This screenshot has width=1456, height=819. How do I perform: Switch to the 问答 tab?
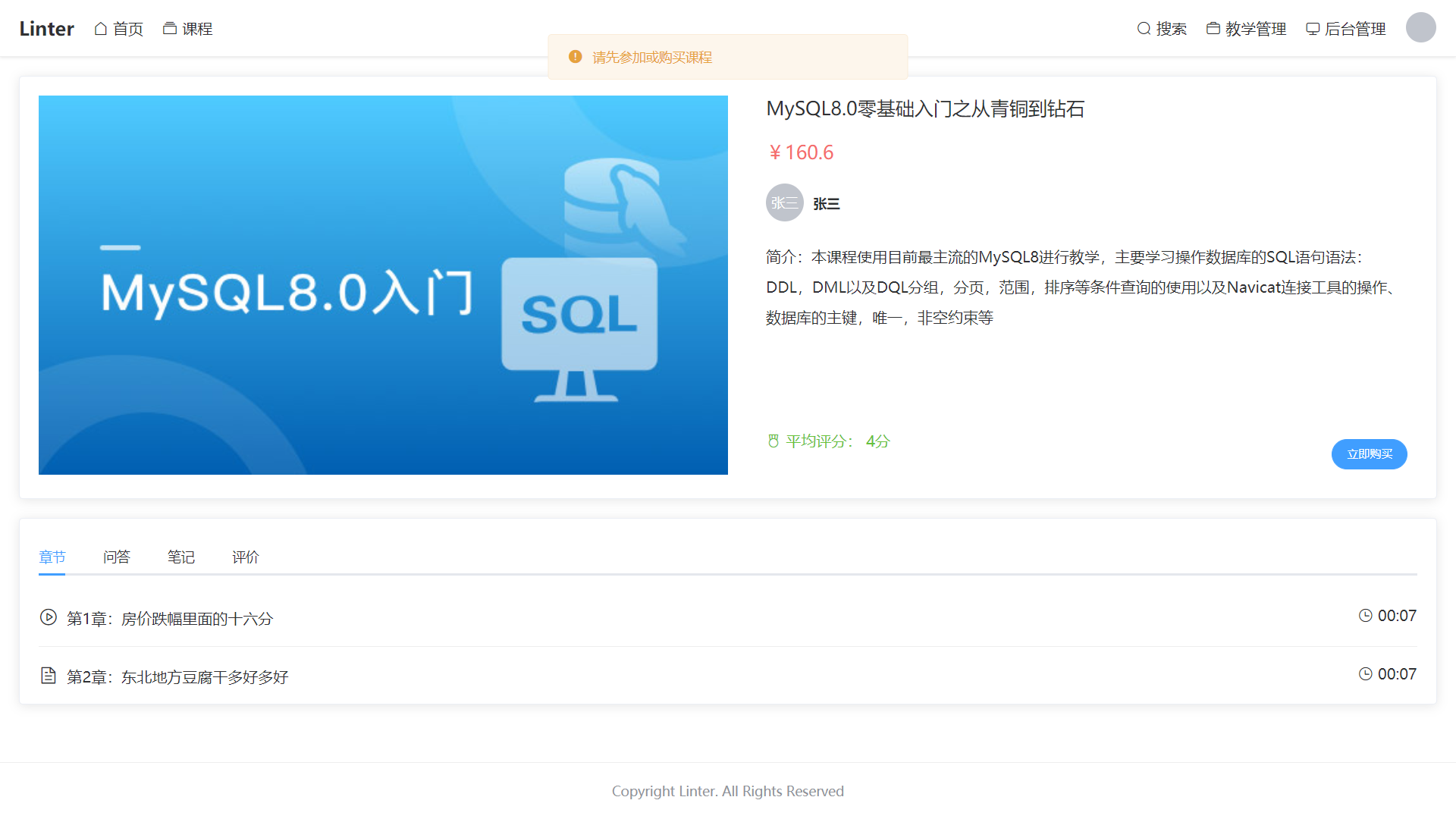click(116, 557)
